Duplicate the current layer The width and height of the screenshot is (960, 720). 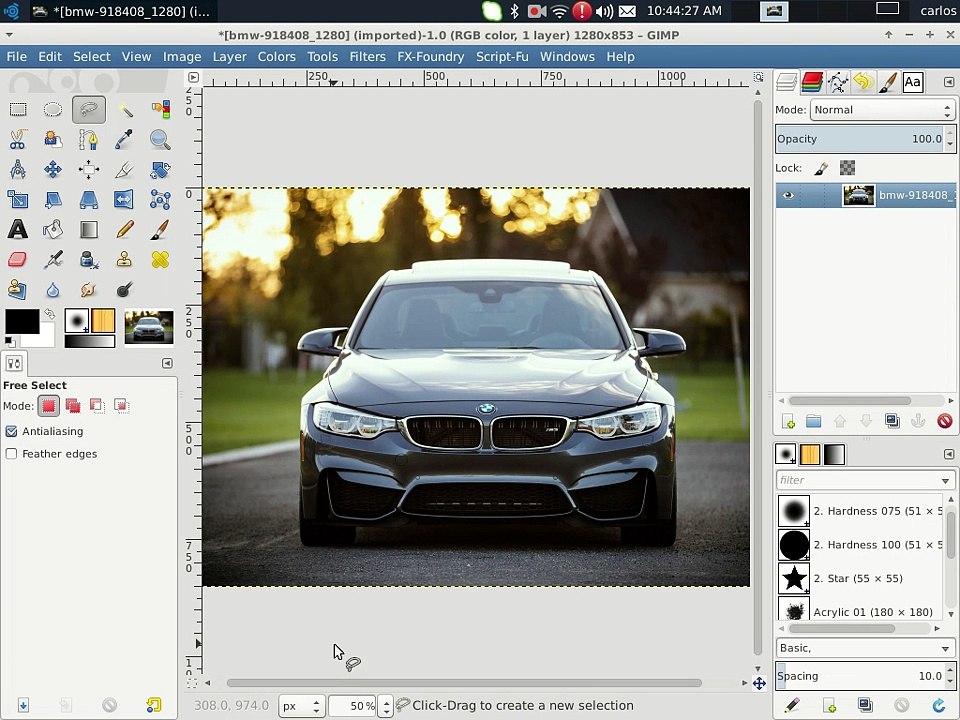(x=892, y=421)
